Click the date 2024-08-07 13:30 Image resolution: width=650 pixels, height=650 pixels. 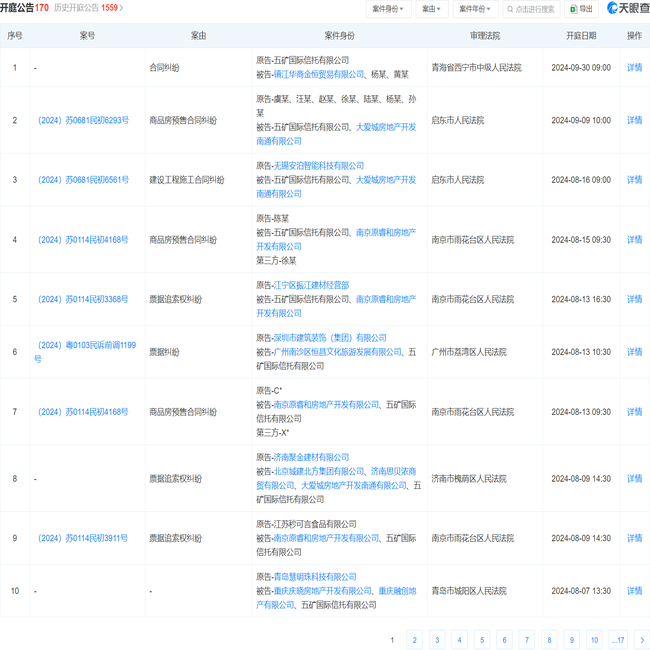coord(581,591)
